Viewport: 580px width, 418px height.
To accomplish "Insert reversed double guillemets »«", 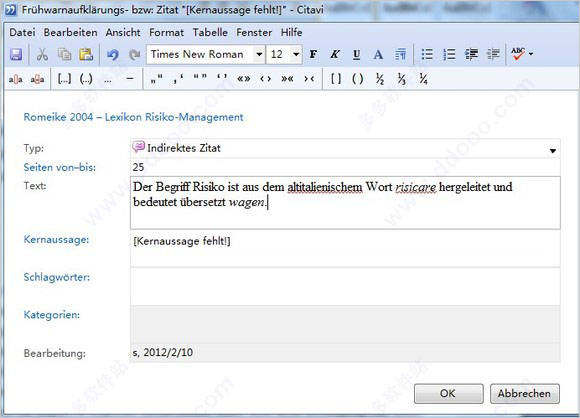I will (287, 79).
